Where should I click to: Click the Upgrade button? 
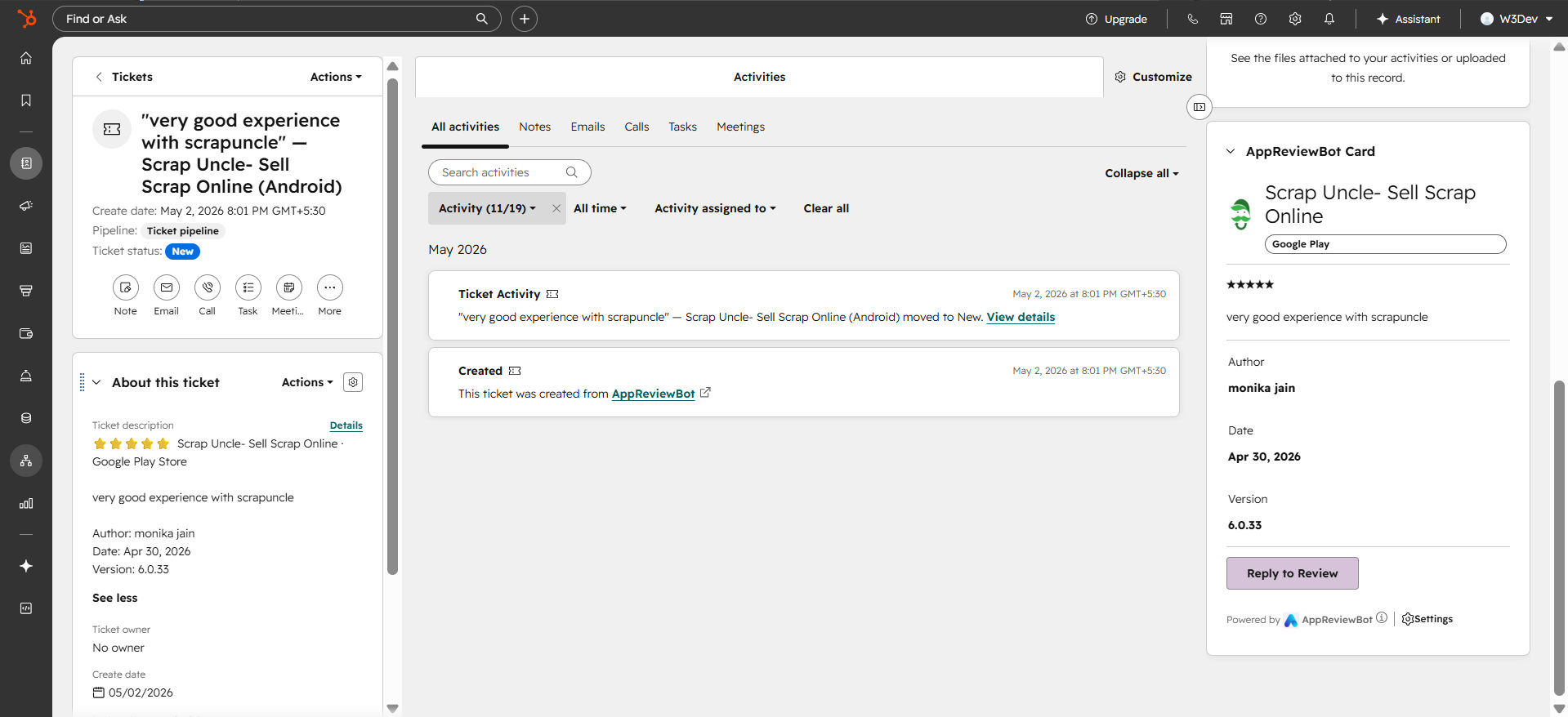tap(1116, 19)
